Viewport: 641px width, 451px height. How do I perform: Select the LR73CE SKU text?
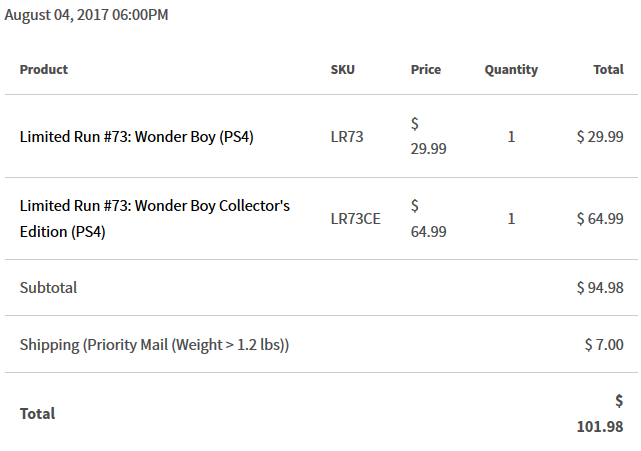click(355, 219)
